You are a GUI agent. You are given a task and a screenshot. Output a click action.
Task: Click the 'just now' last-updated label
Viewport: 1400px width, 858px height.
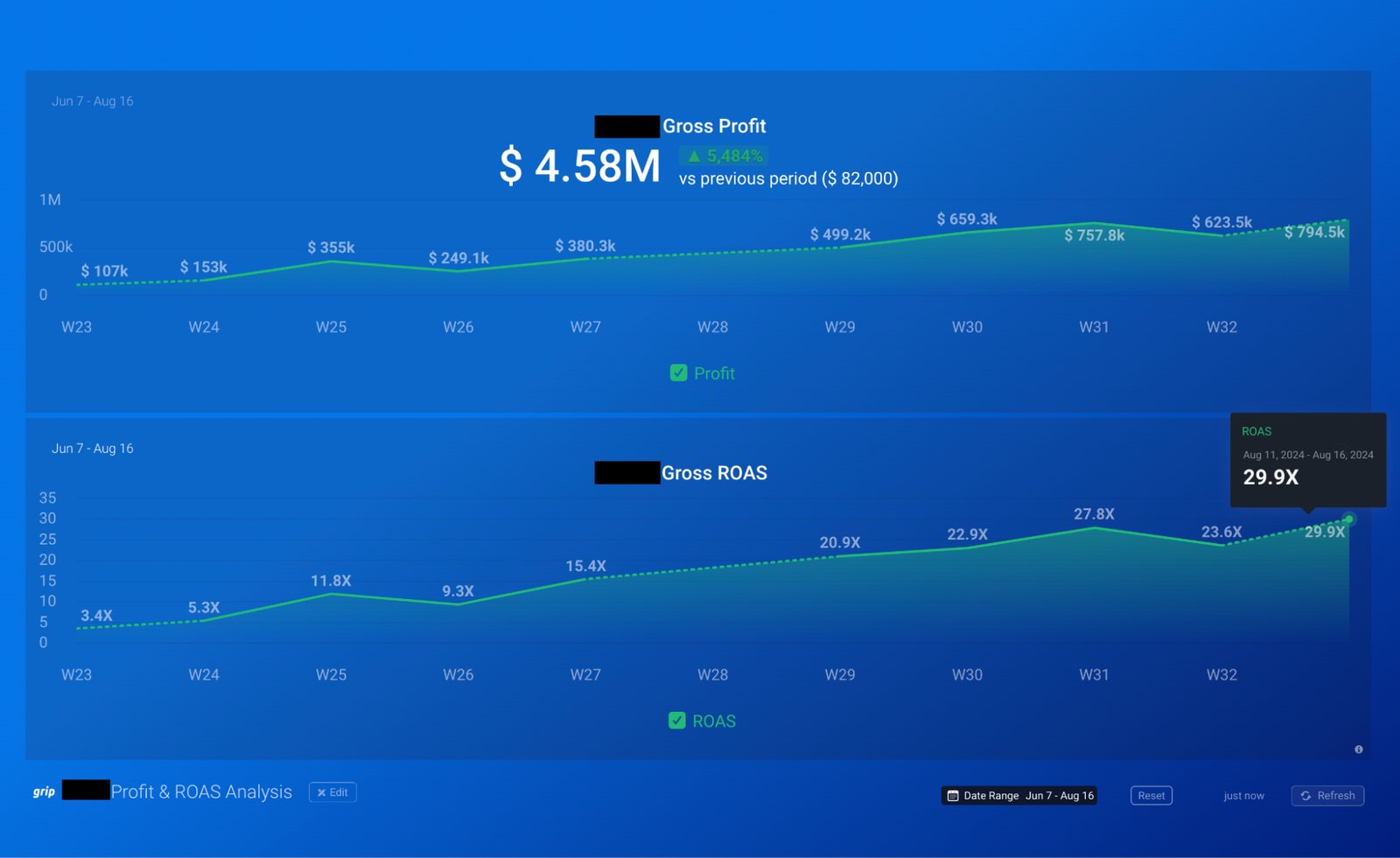(x=1243, y=796)
